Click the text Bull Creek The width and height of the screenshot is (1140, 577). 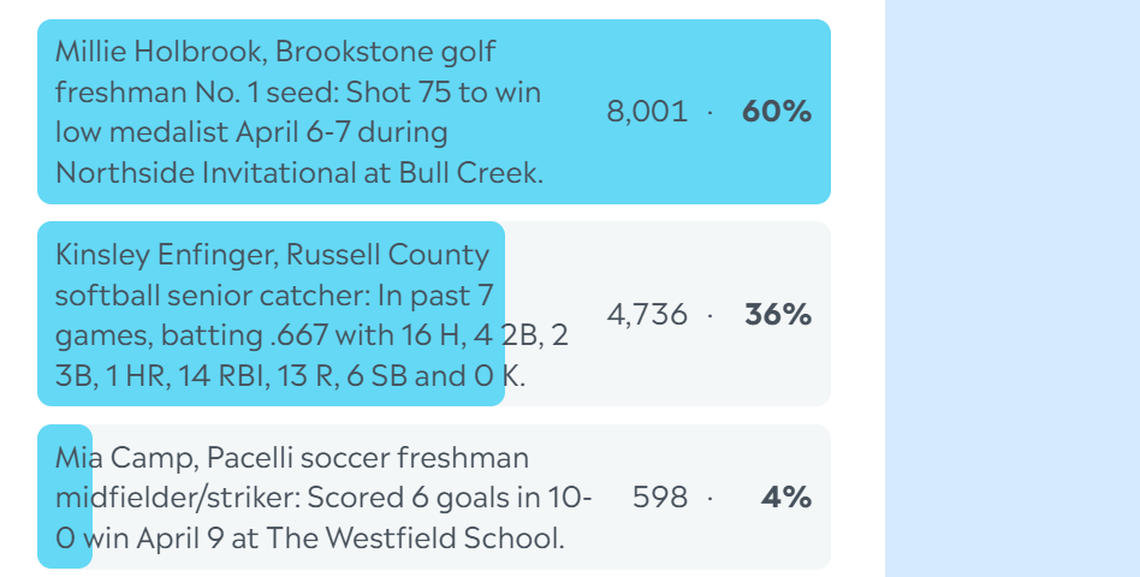point(468,173)
